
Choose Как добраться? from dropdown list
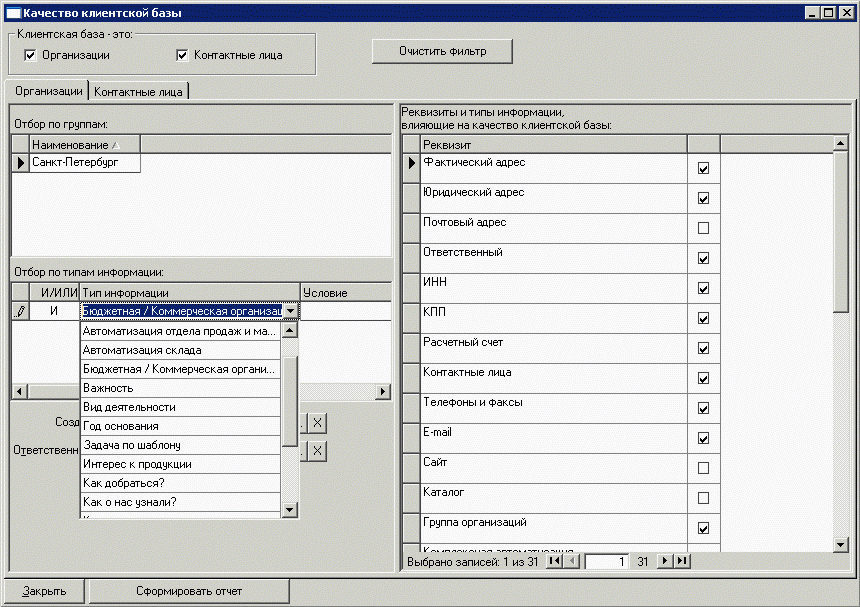180,483
